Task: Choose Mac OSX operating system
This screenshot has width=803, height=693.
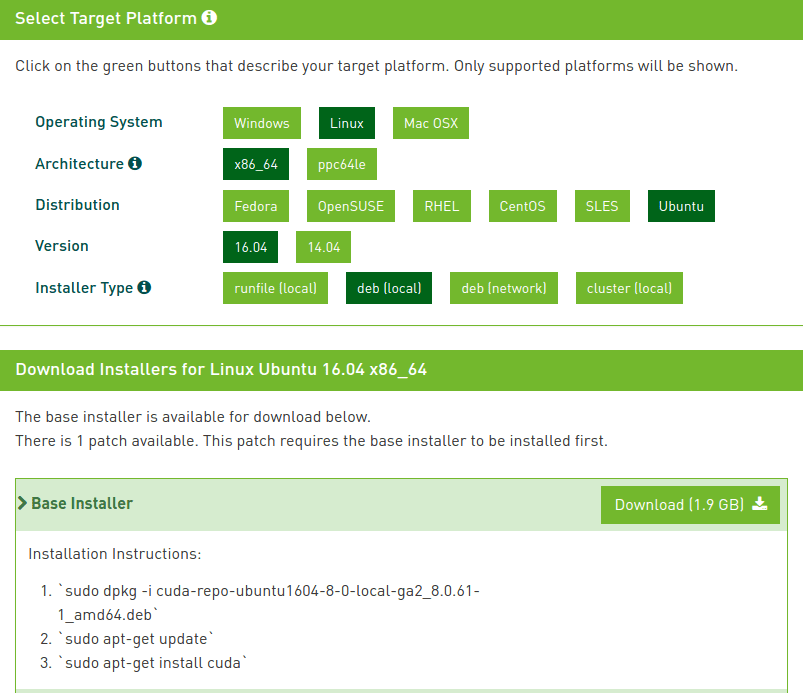Action: coord(431,123)
